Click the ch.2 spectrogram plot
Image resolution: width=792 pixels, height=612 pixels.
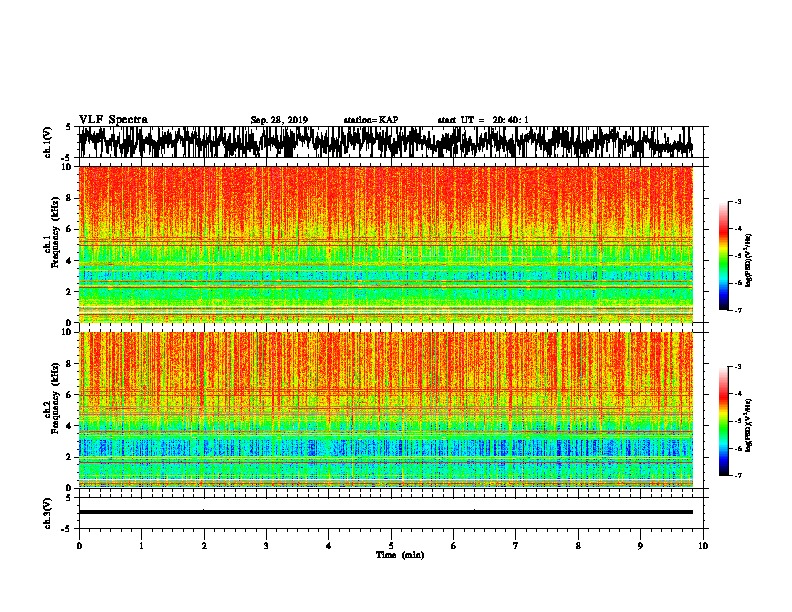click(x=385, y=410)
